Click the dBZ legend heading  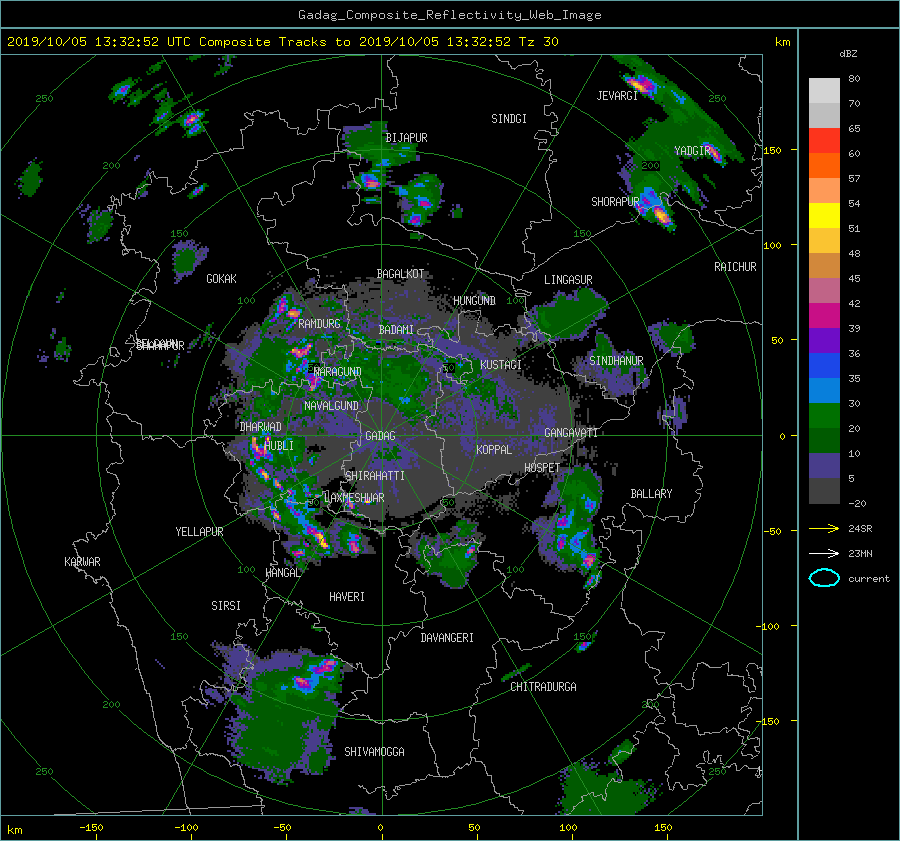coord(848,53)
